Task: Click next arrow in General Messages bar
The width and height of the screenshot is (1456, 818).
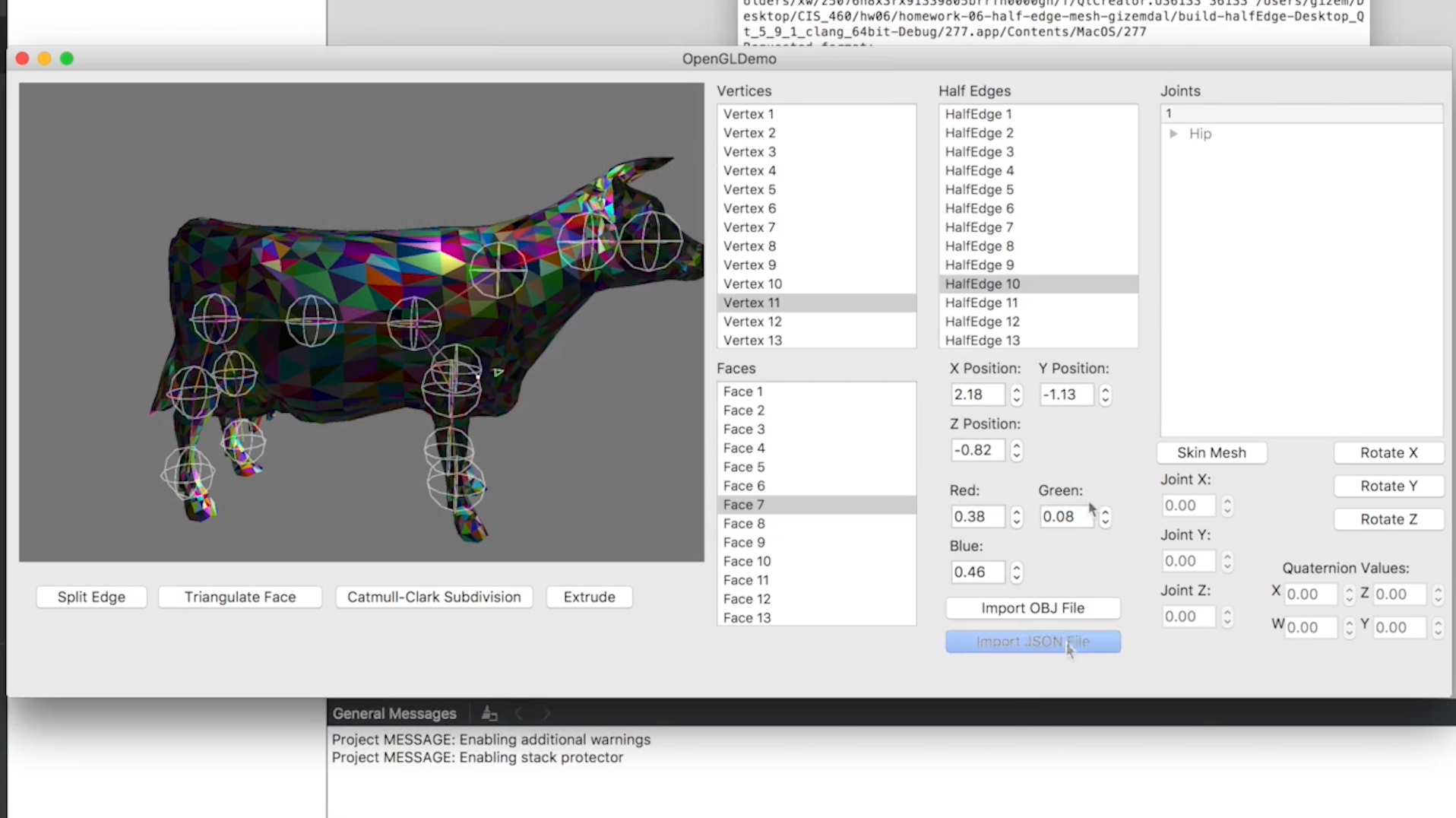Action: pos(546,714)
